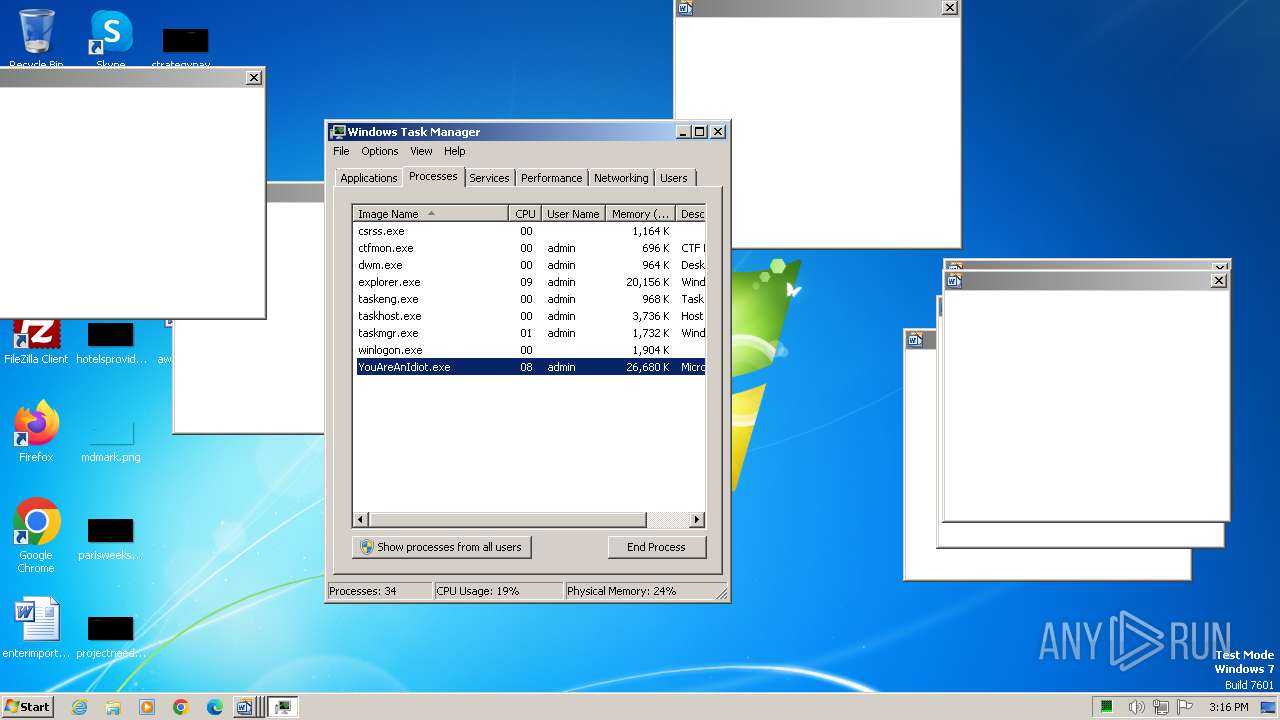
Task: Switch to Task Manager taskbar item
Action: point(282,707)
